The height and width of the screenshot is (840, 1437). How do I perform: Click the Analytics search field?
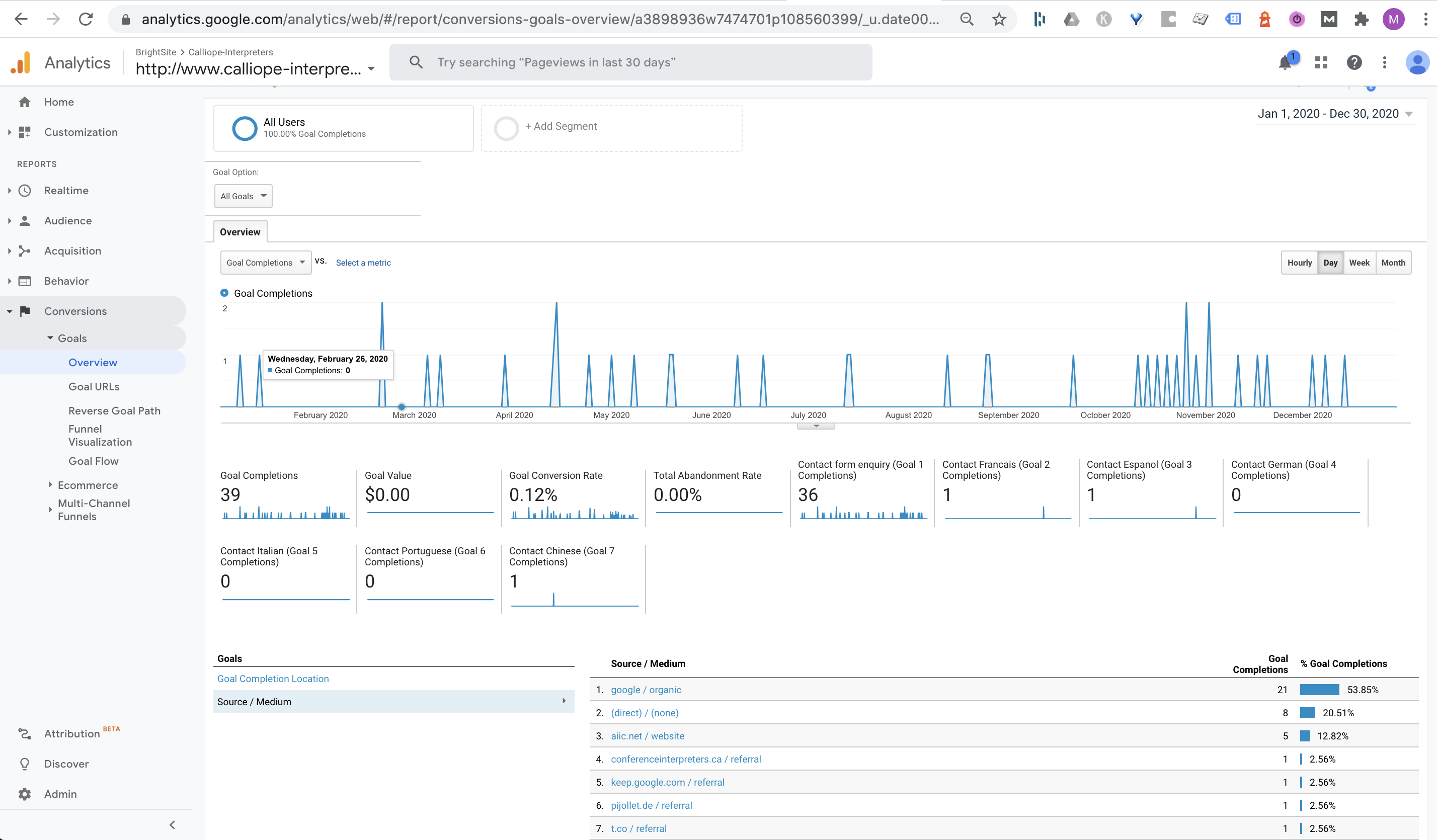coord(630,63)
